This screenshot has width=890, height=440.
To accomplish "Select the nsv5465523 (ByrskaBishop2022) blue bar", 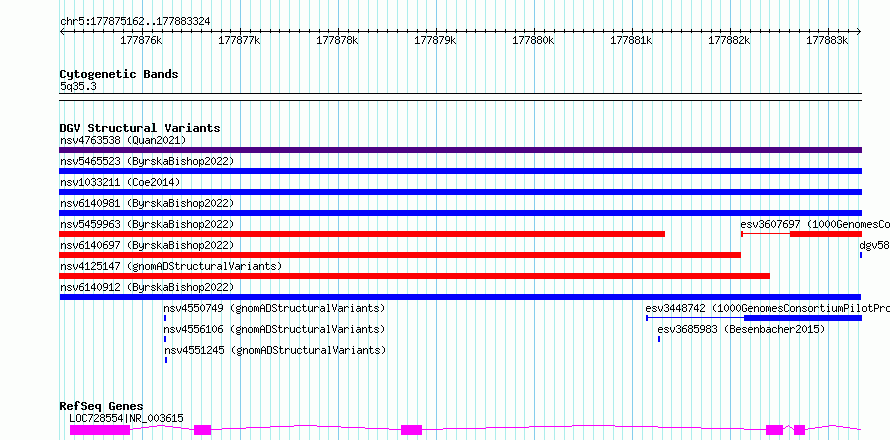I will pyautogui.click(x=460, y=171).
